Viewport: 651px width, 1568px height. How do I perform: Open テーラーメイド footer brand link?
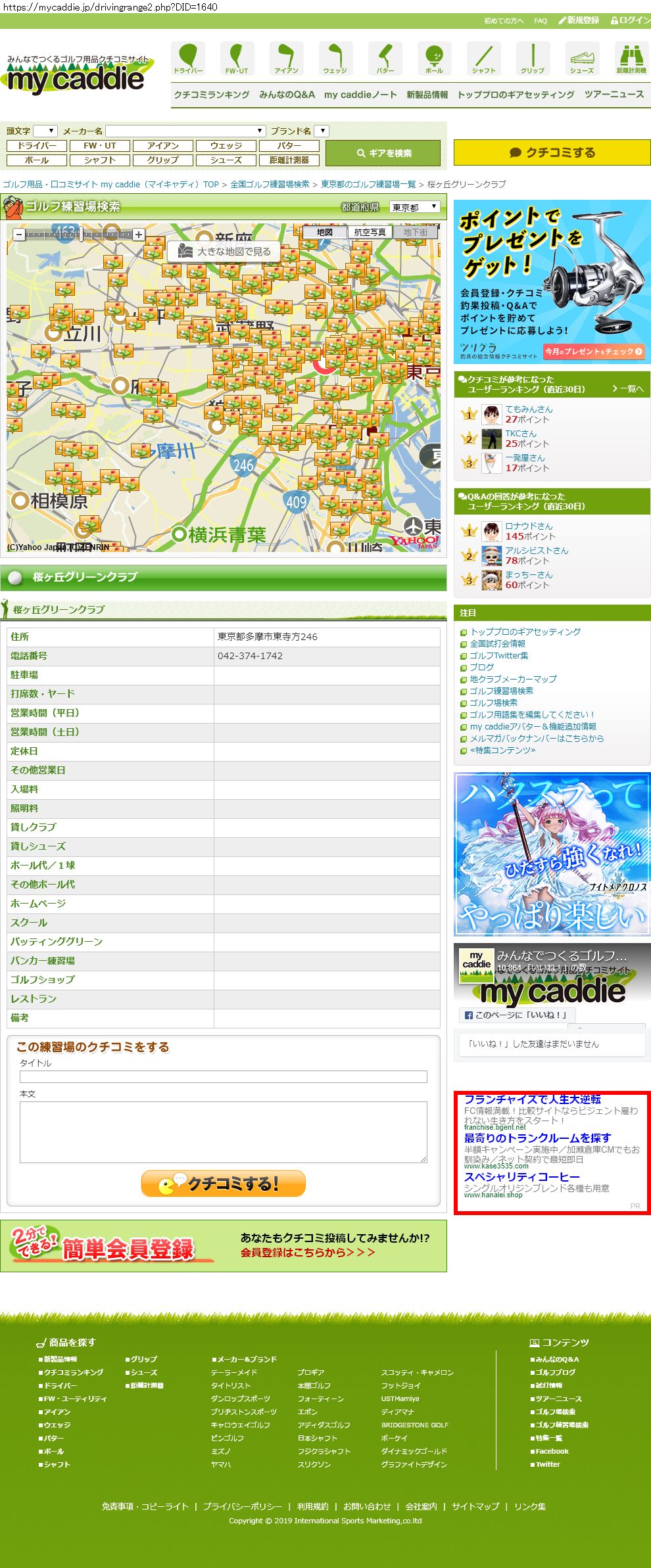coord(234,1372)
